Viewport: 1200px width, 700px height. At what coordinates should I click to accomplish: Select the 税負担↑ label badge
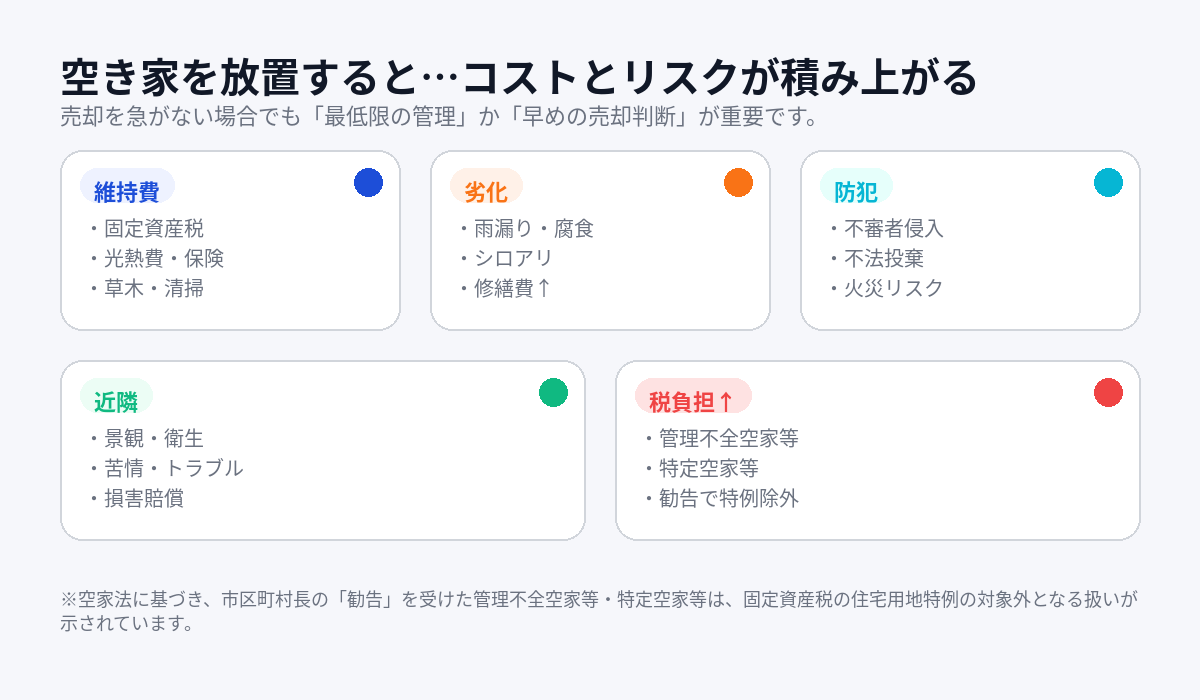click(x=692, y=401)
